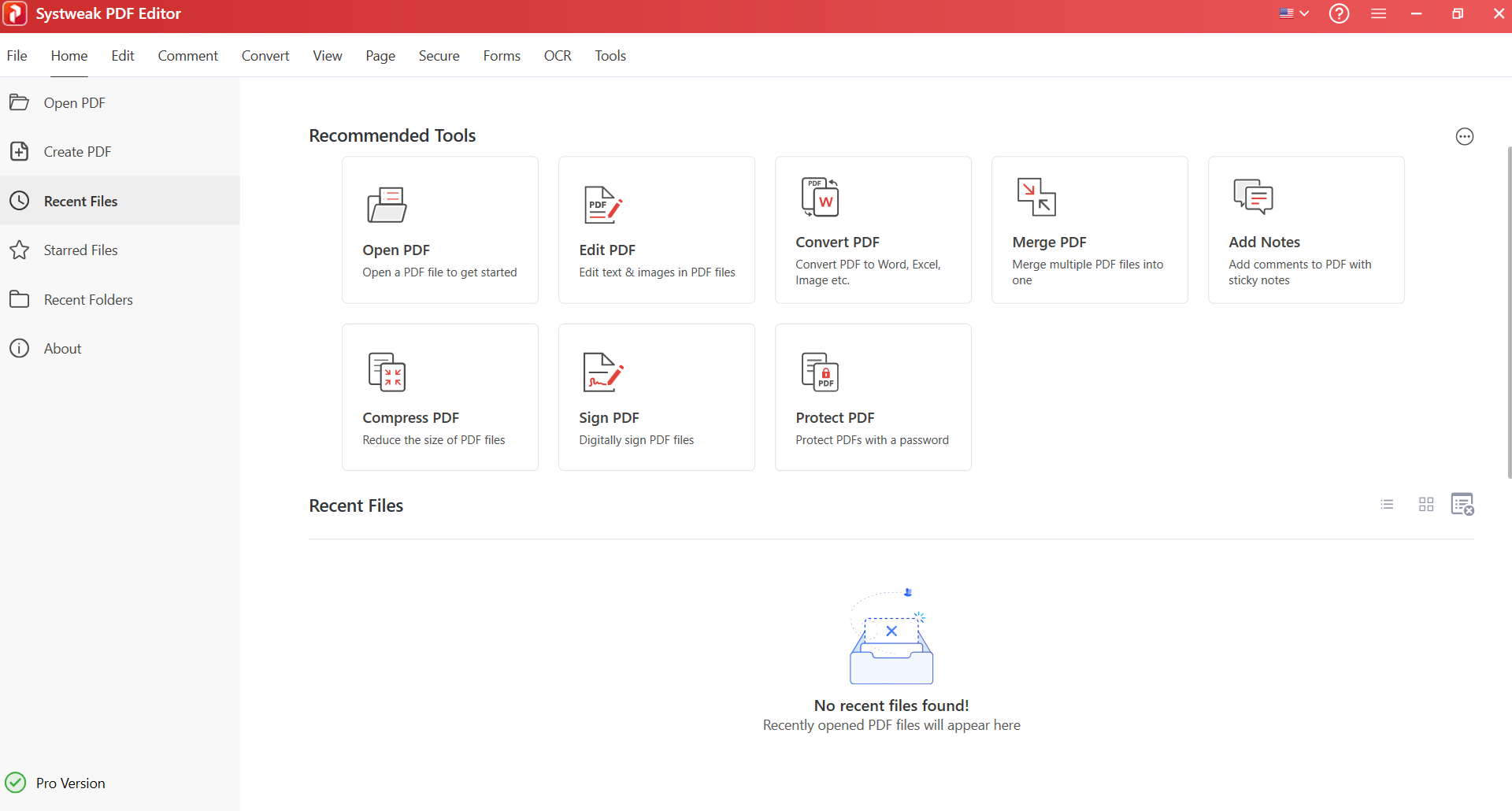Click the Compress PDF icon
This screenshot has width=1512, height=811.
point(387,372)
